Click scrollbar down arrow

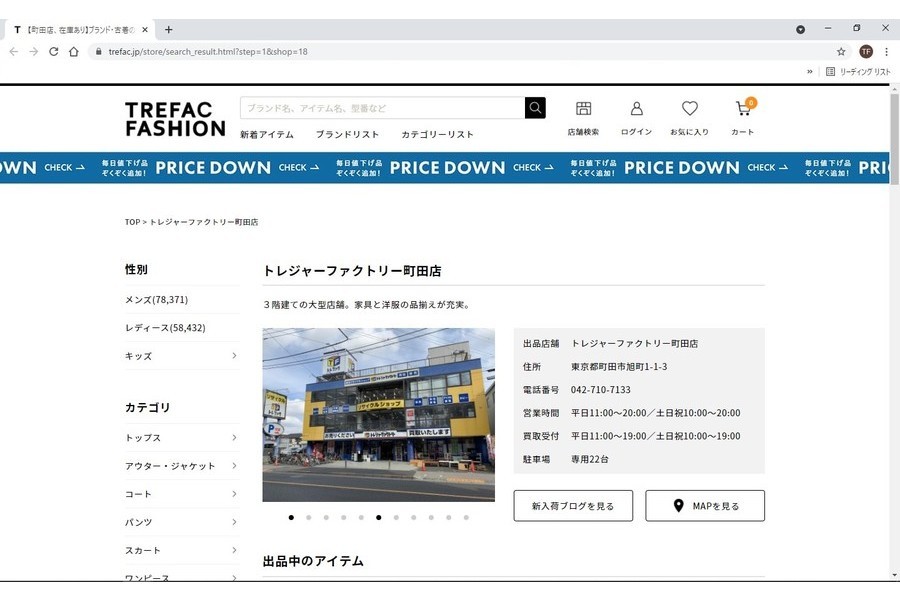pos(894,575)
